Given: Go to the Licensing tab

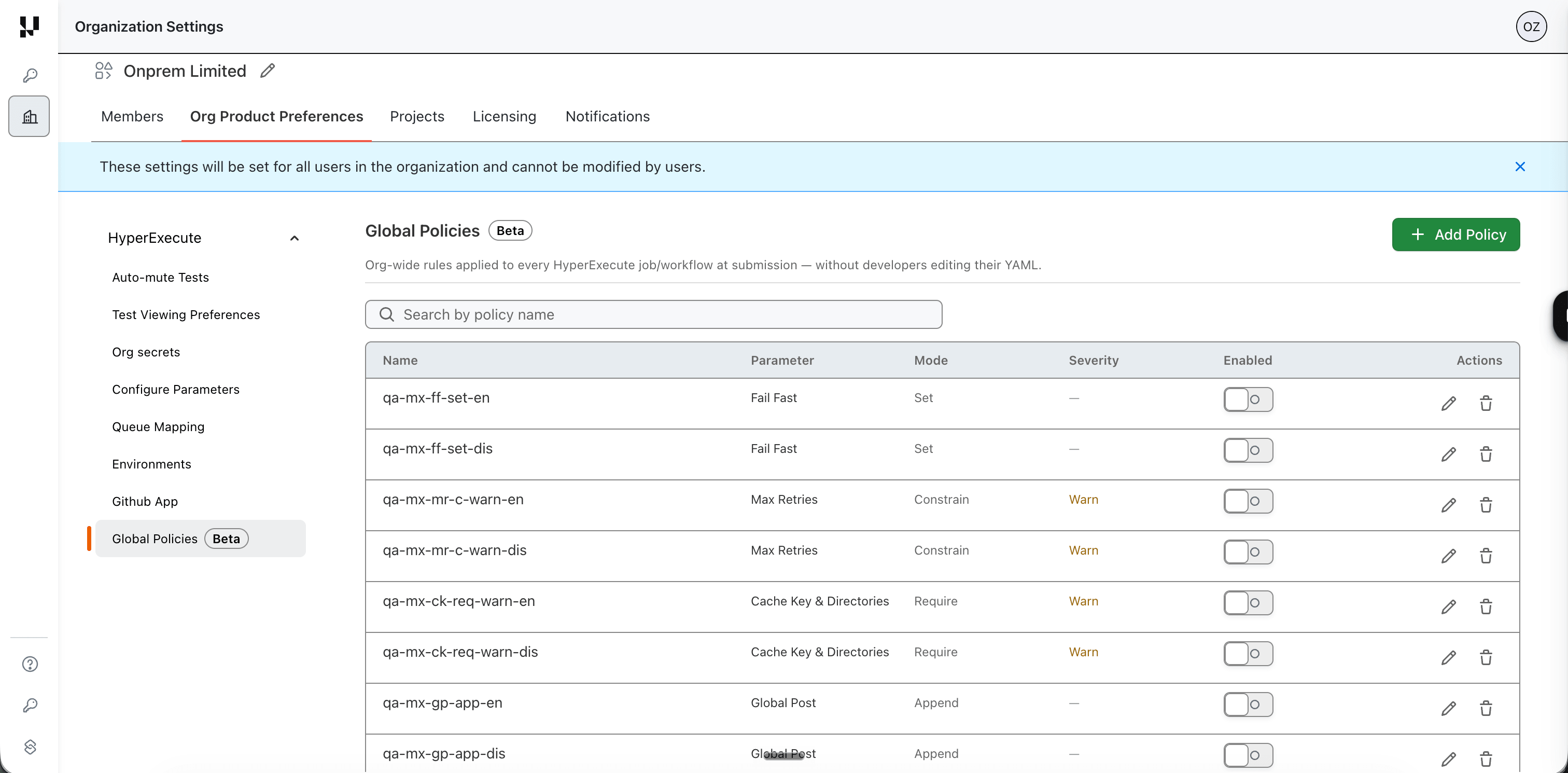Looking at the screenshot, I should (x=504, y=116).
